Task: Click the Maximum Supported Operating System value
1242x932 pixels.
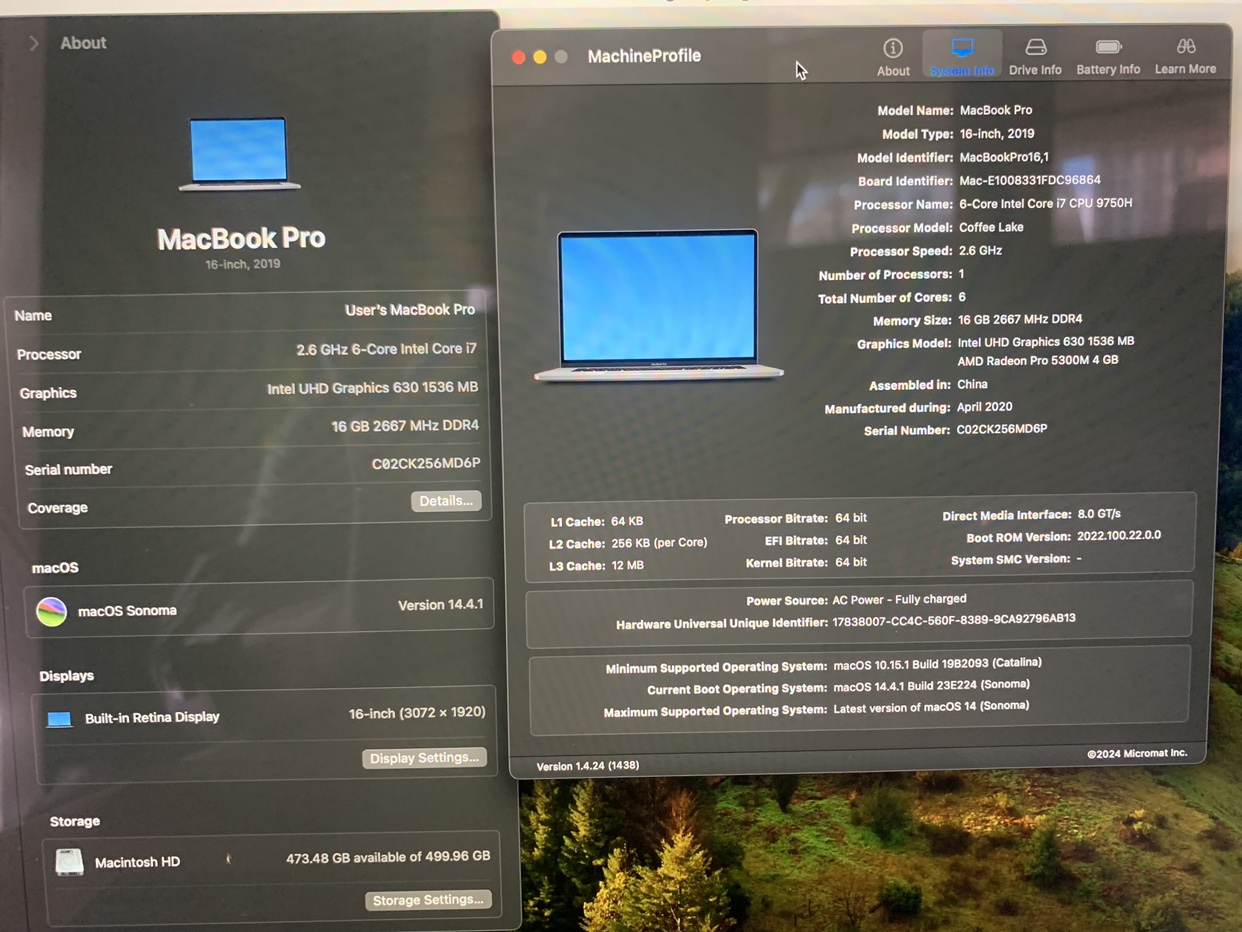Action: pos(931,707)
